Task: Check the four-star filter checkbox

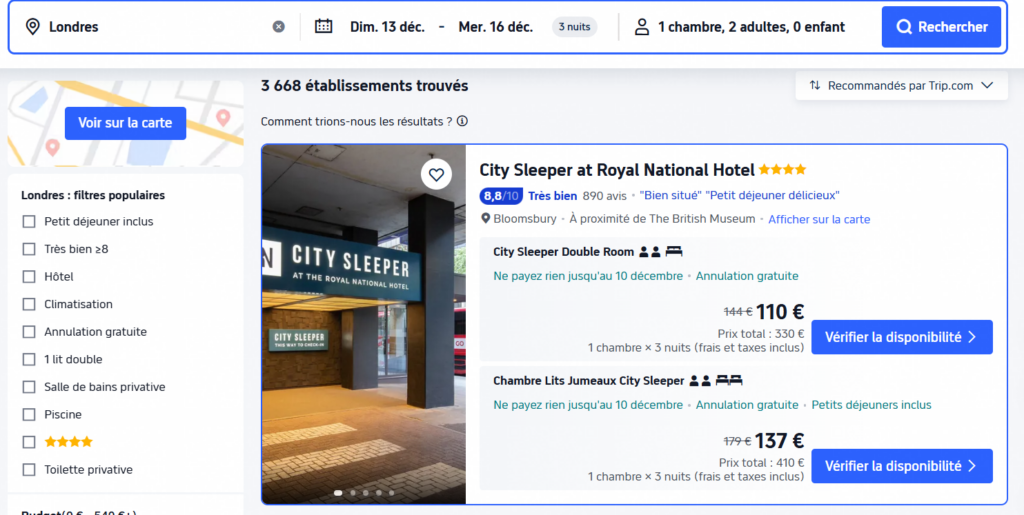Action: [x=29, y=443]
